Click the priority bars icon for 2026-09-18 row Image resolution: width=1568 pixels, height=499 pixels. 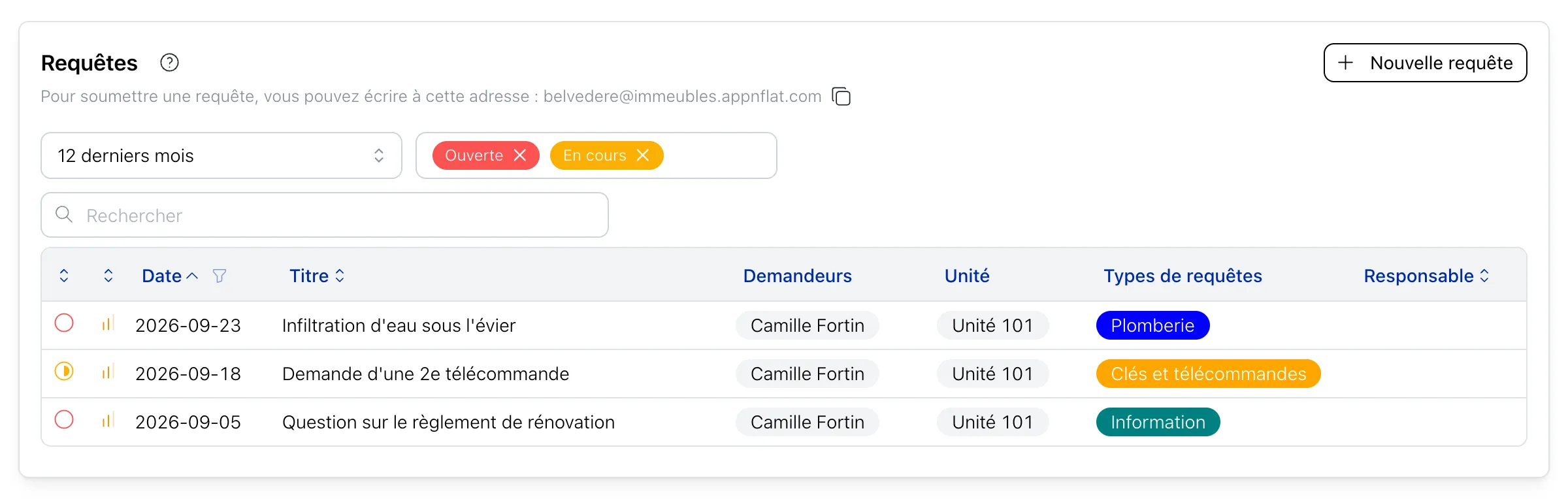[108, 372]
